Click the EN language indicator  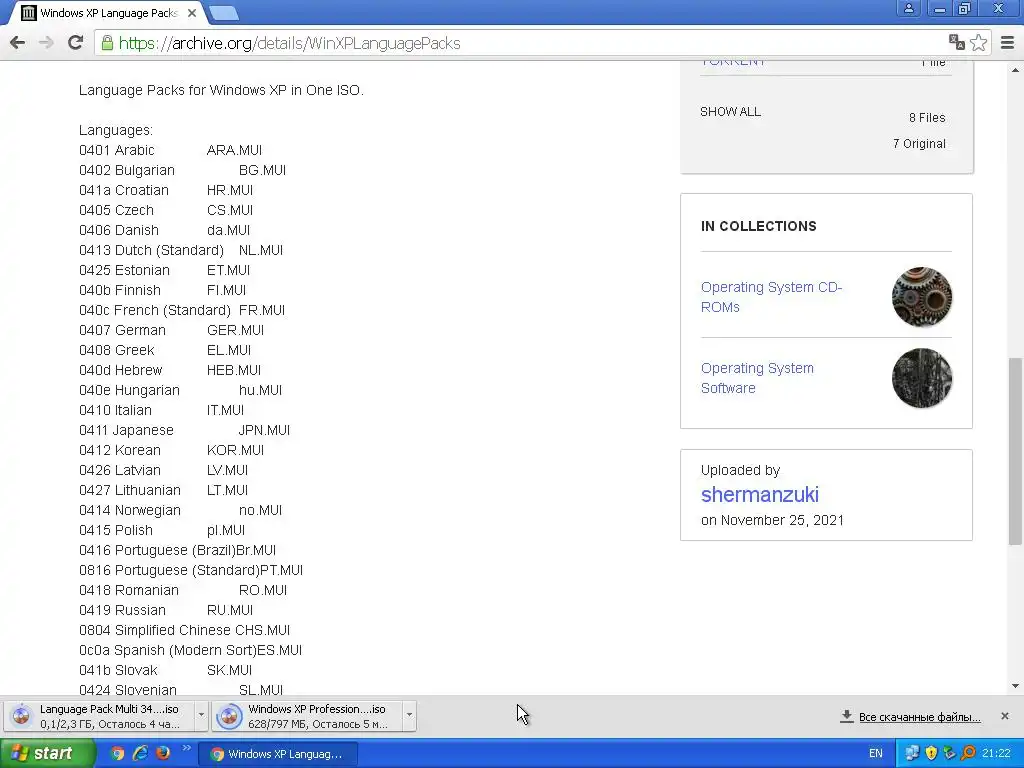(876, 754)
